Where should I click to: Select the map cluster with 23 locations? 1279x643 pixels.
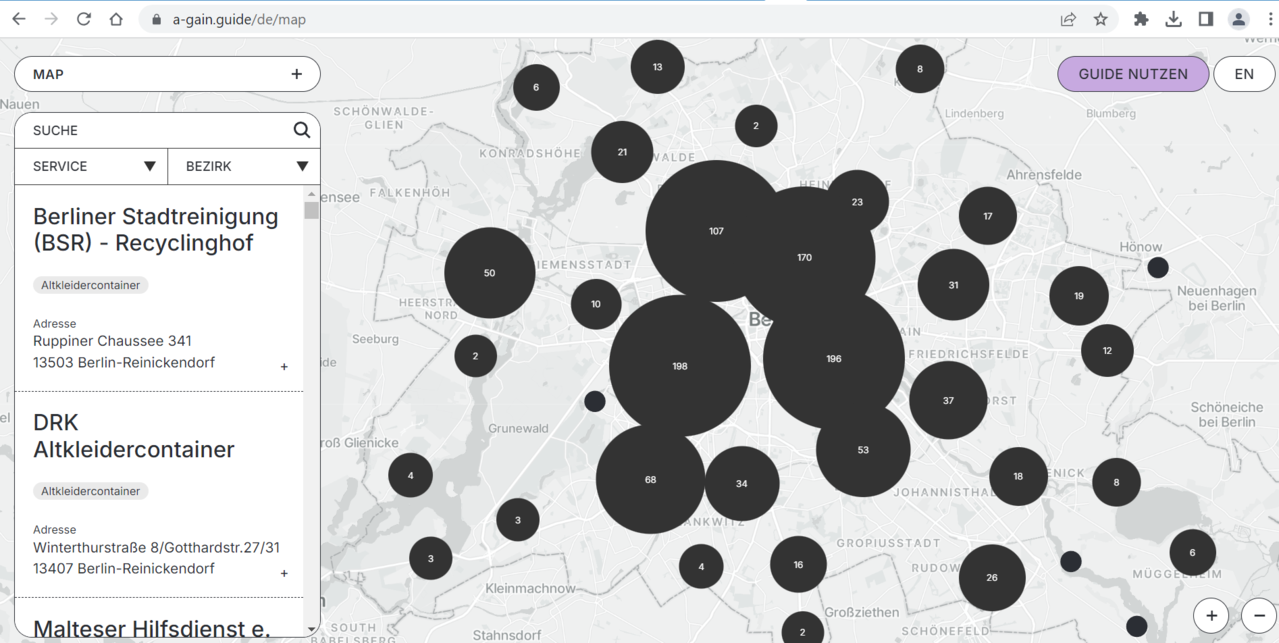pyautogui.click(x=857, y=201)
